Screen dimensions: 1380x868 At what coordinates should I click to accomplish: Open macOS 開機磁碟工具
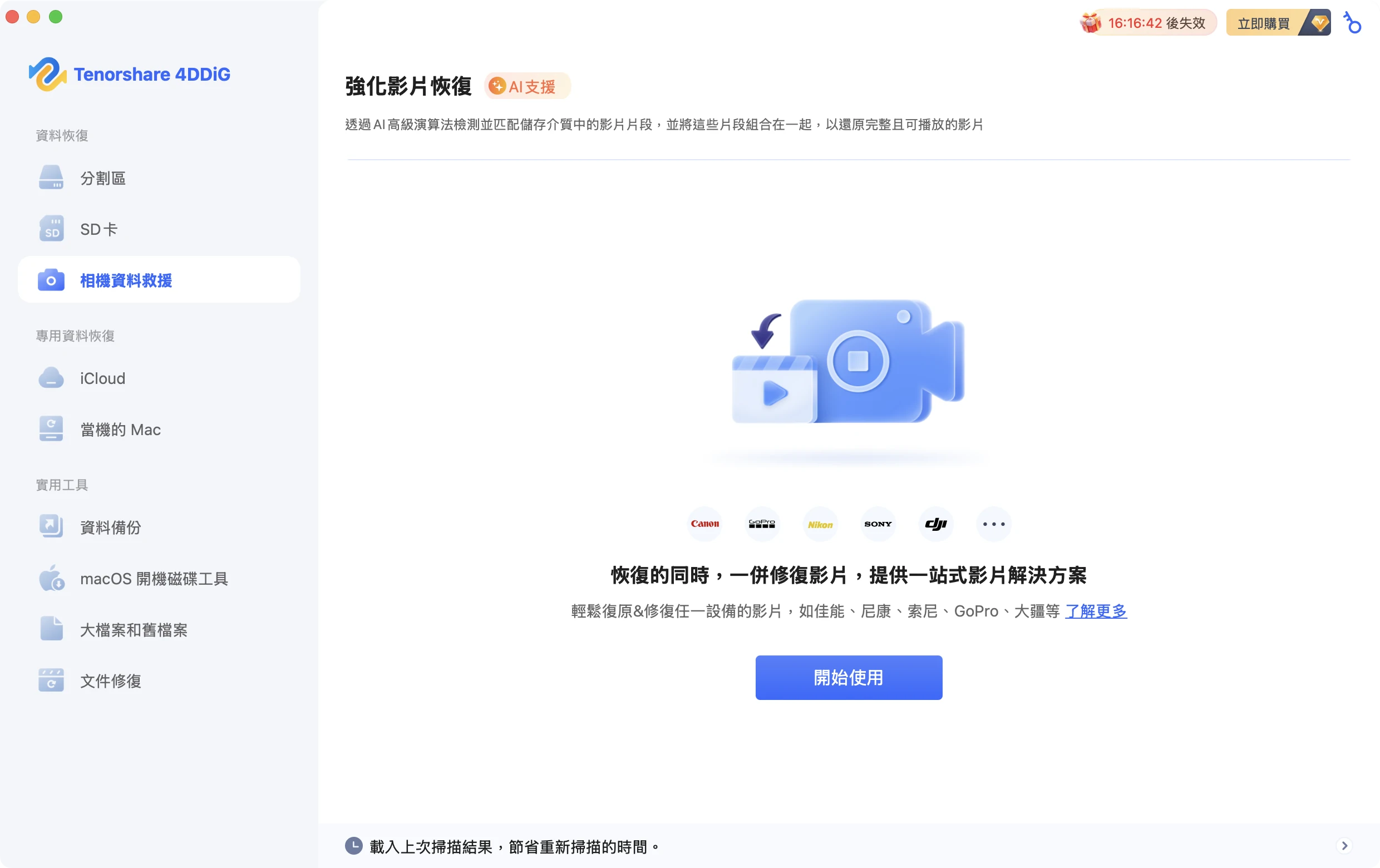pyautogui.click(x=159, y=578)
